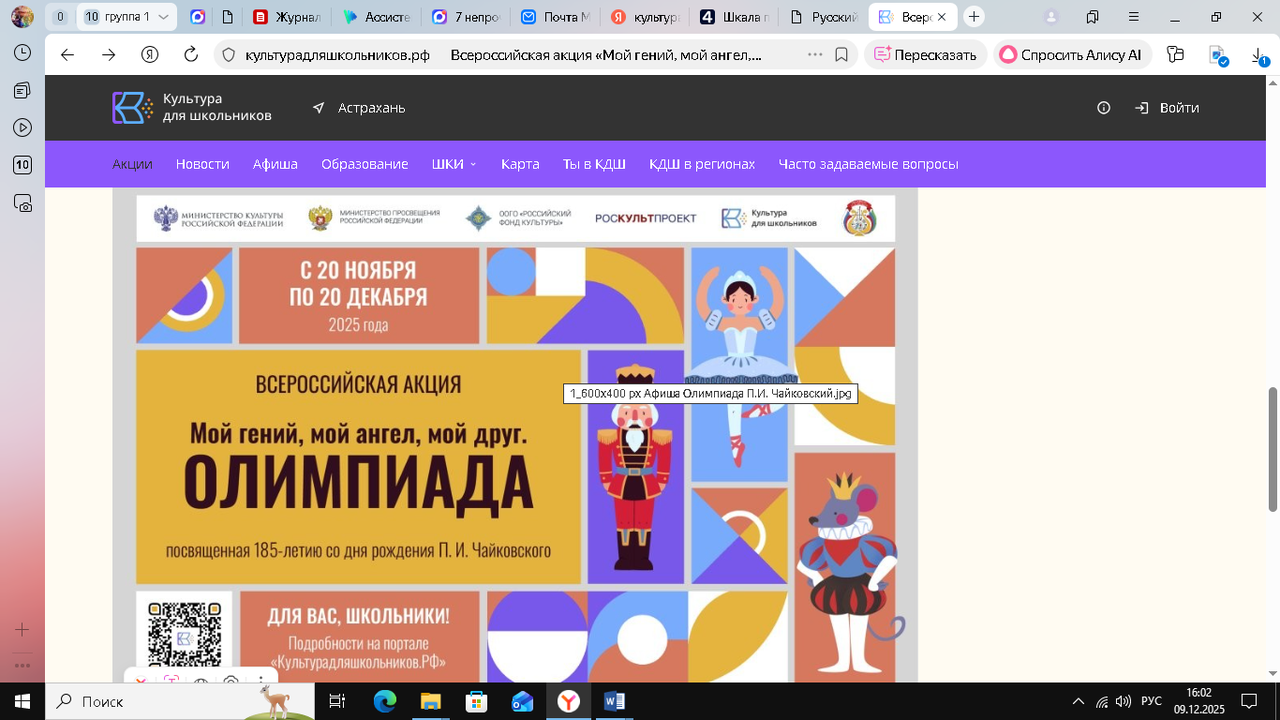Image resolution: width=1280 pixels, height=720 pixels.
Task: Go to the Образование section
Action: pos(364,164)
